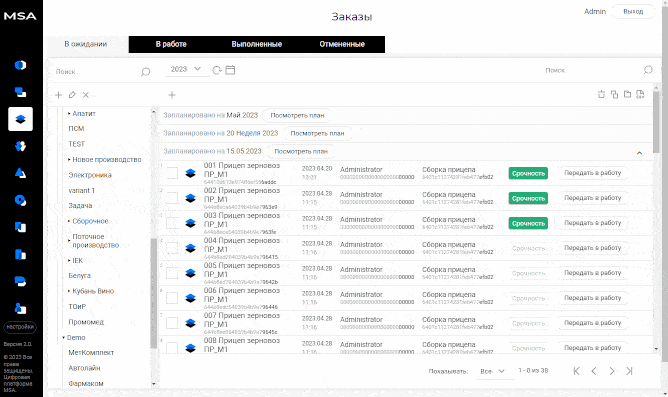Open the настройки settings button

(20, 327)
